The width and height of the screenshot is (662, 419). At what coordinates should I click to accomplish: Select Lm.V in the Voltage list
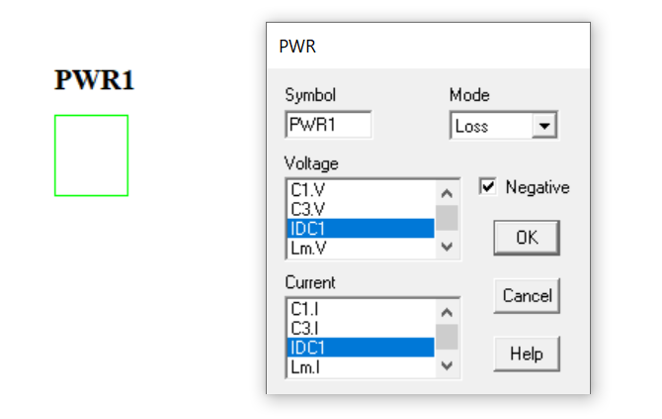coord(361,248)
